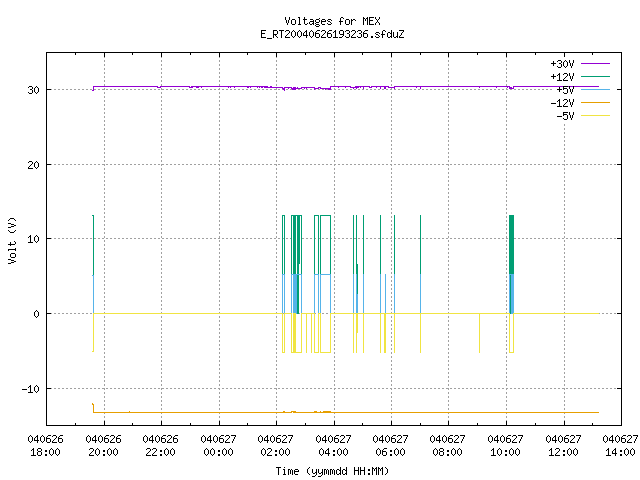The image size is (640, 480).
Task: Click the blue +5V legend line sample
Action: pos(595,89)
